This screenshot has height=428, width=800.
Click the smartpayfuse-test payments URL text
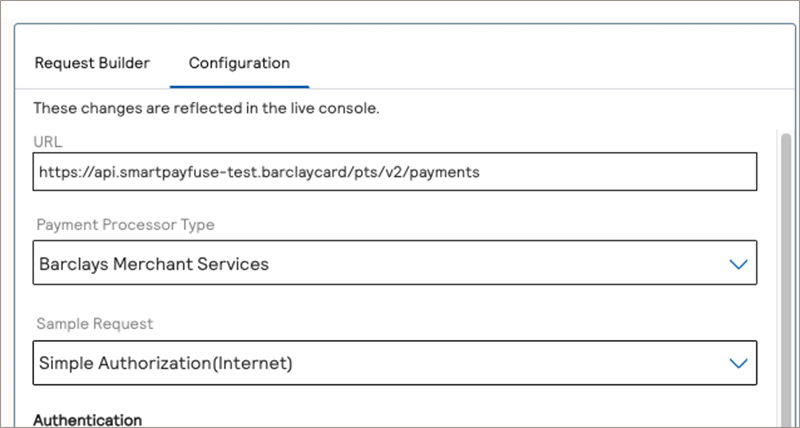point(260,172)
